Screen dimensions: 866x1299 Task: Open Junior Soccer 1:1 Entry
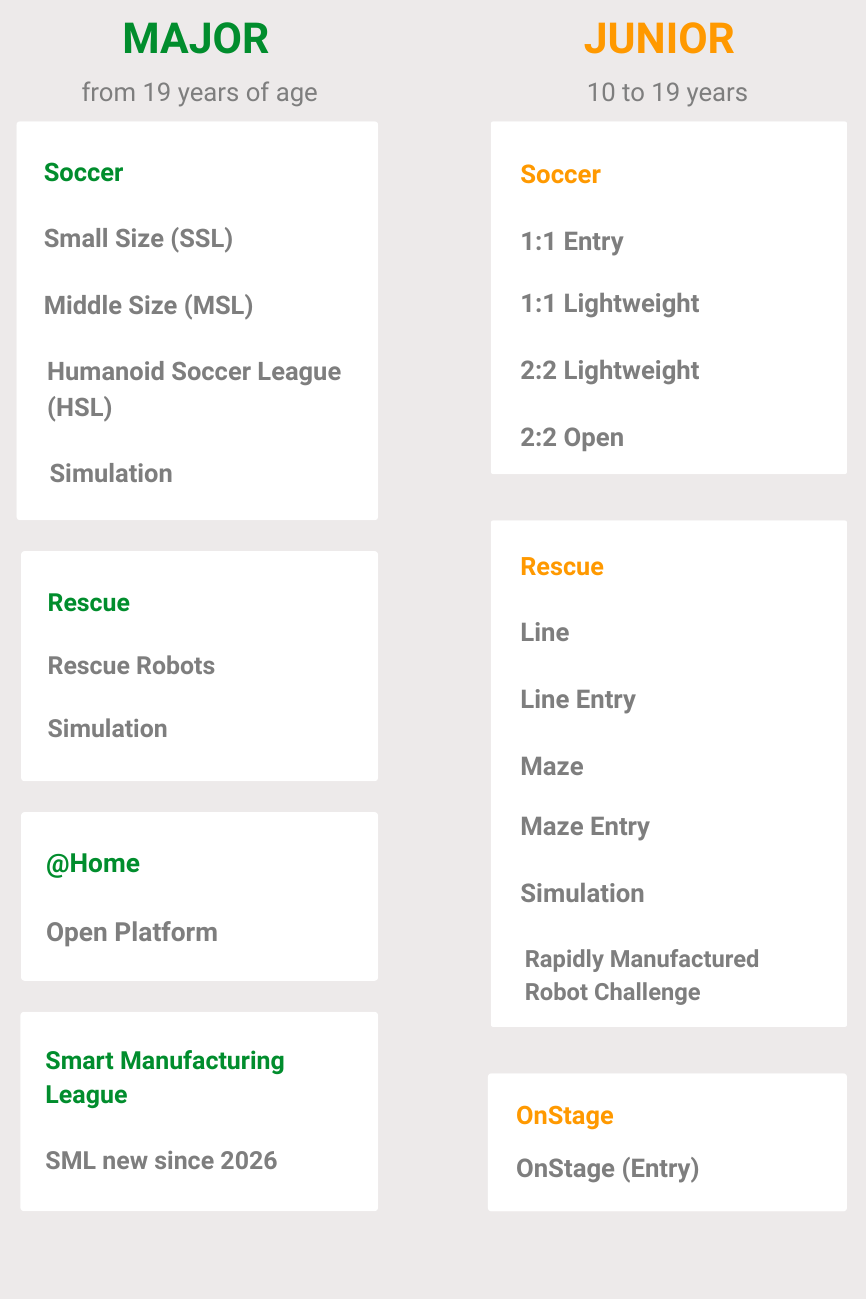[x=572, y=241]
